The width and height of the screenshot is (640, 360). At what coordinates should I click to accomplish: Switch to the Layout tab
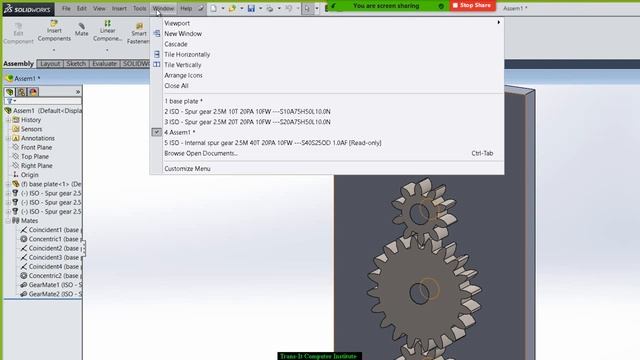pyautogui.click(x=50, y=64)
